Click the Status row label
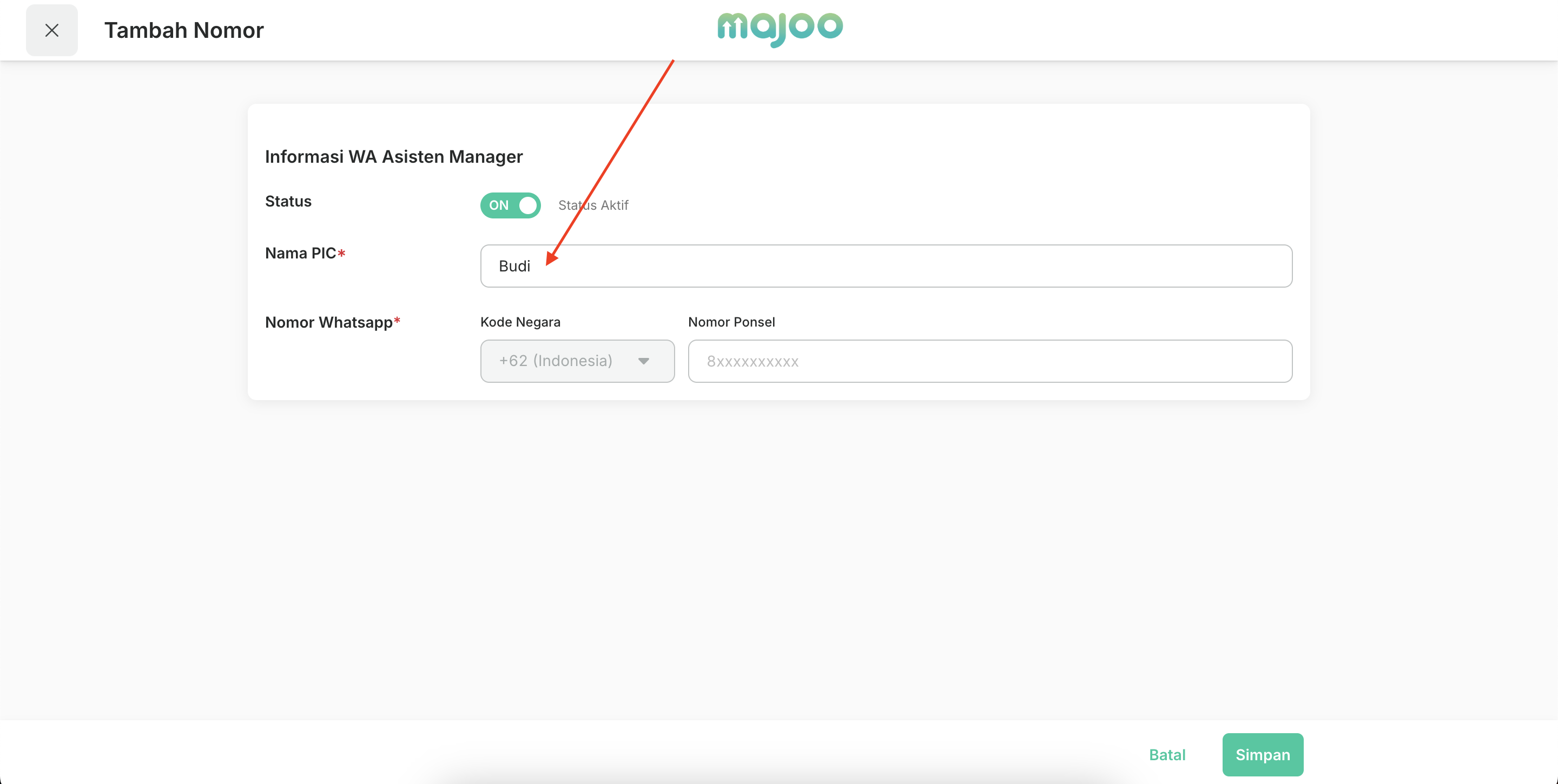The width and height of the screenshot is (1558, 784). click(288, 201)
